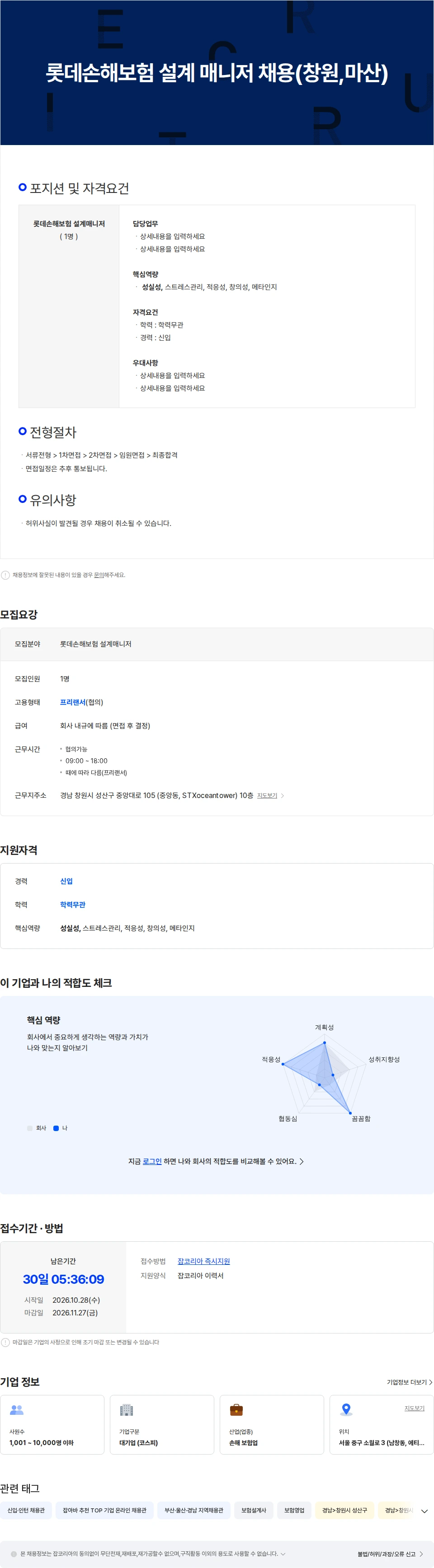
Task: Click the 서류전형 > 1차면접 process text
Action: (x=102, y=455)
